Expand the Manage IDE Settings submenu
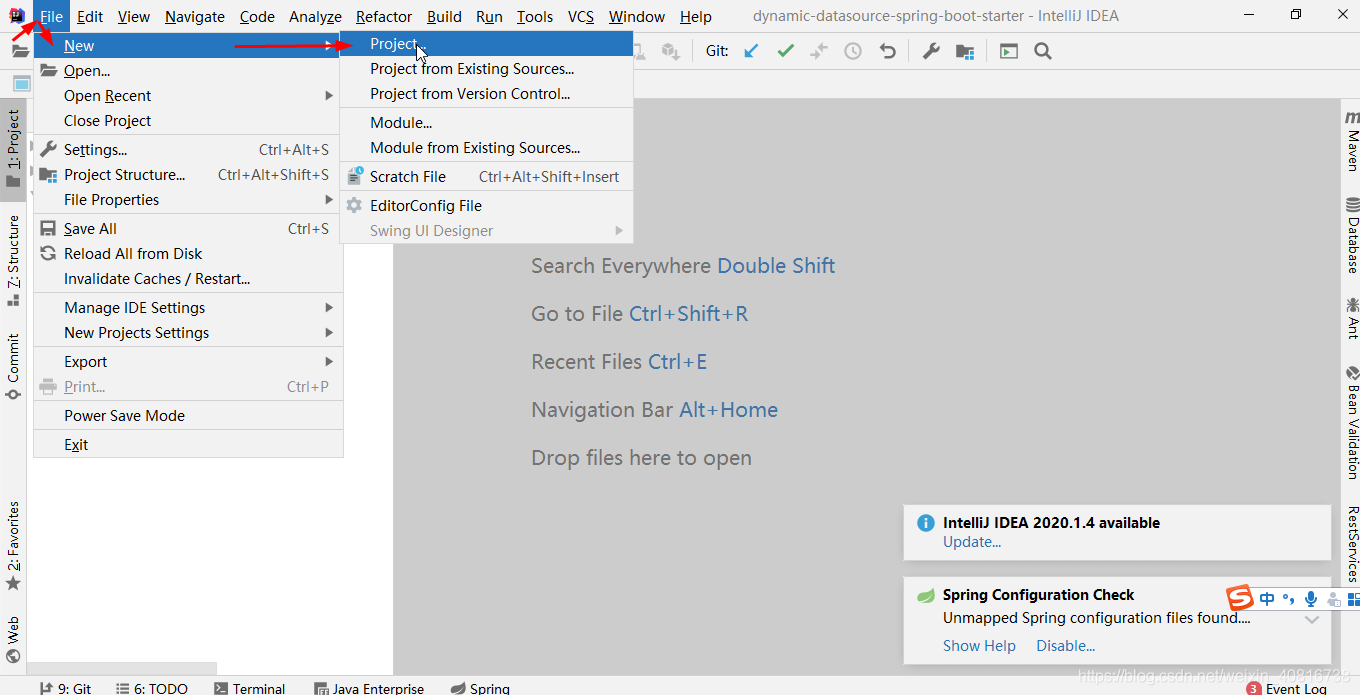Image resolution: width=1360 pixels, height=695 pixels. pos(188,308)
